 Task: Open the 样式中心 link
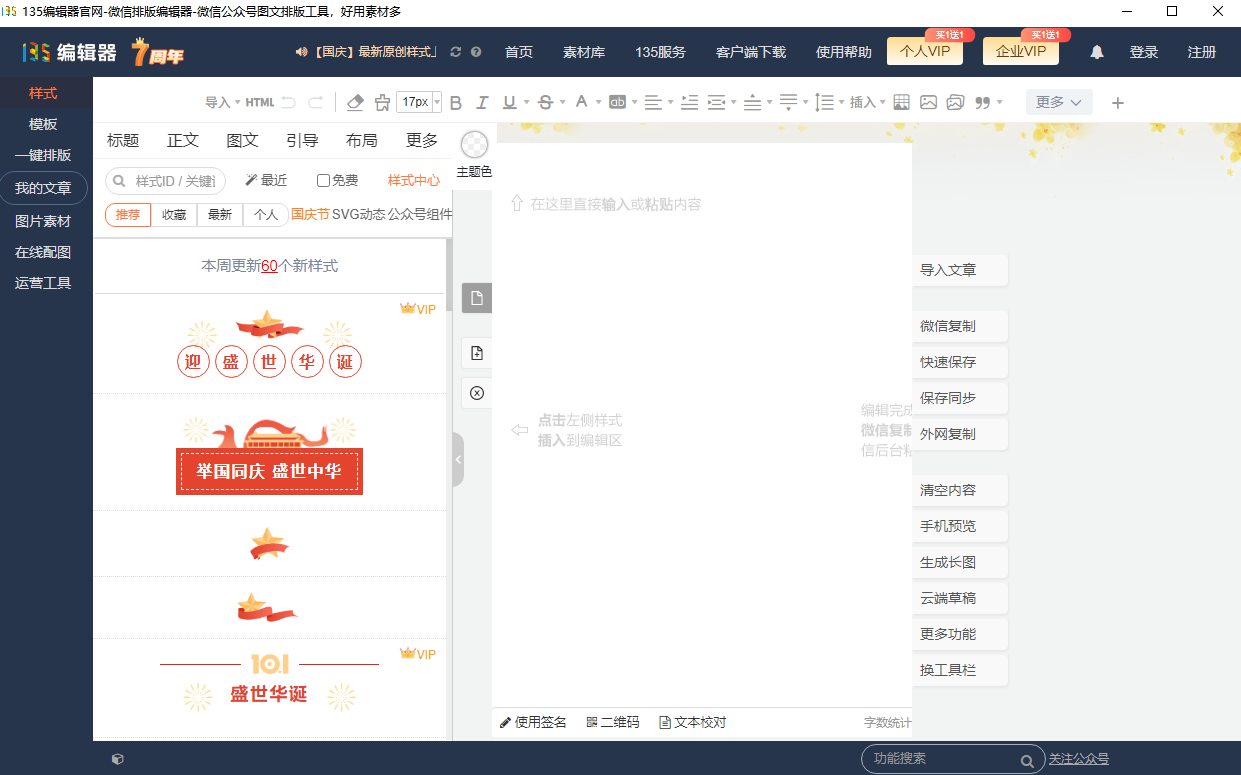413,180
